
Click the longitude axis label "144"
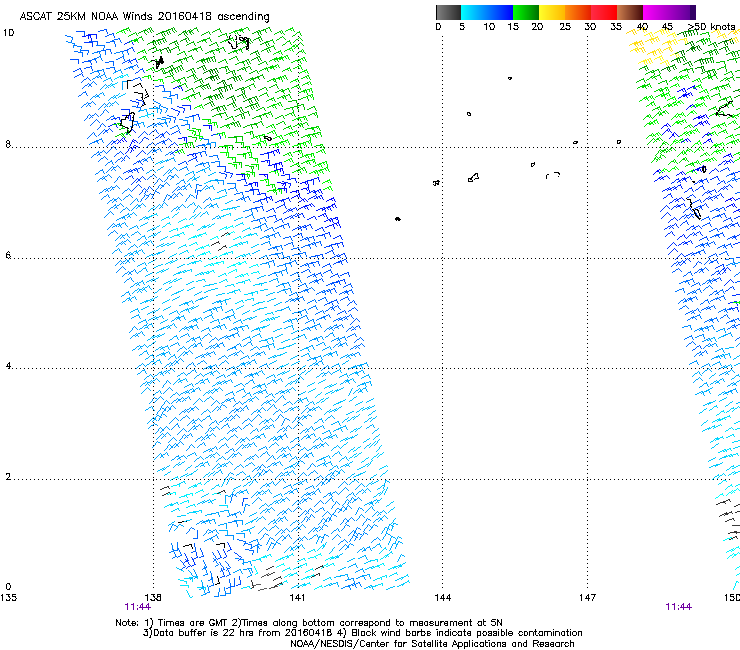pyautogui.click(x=443, y=598)
